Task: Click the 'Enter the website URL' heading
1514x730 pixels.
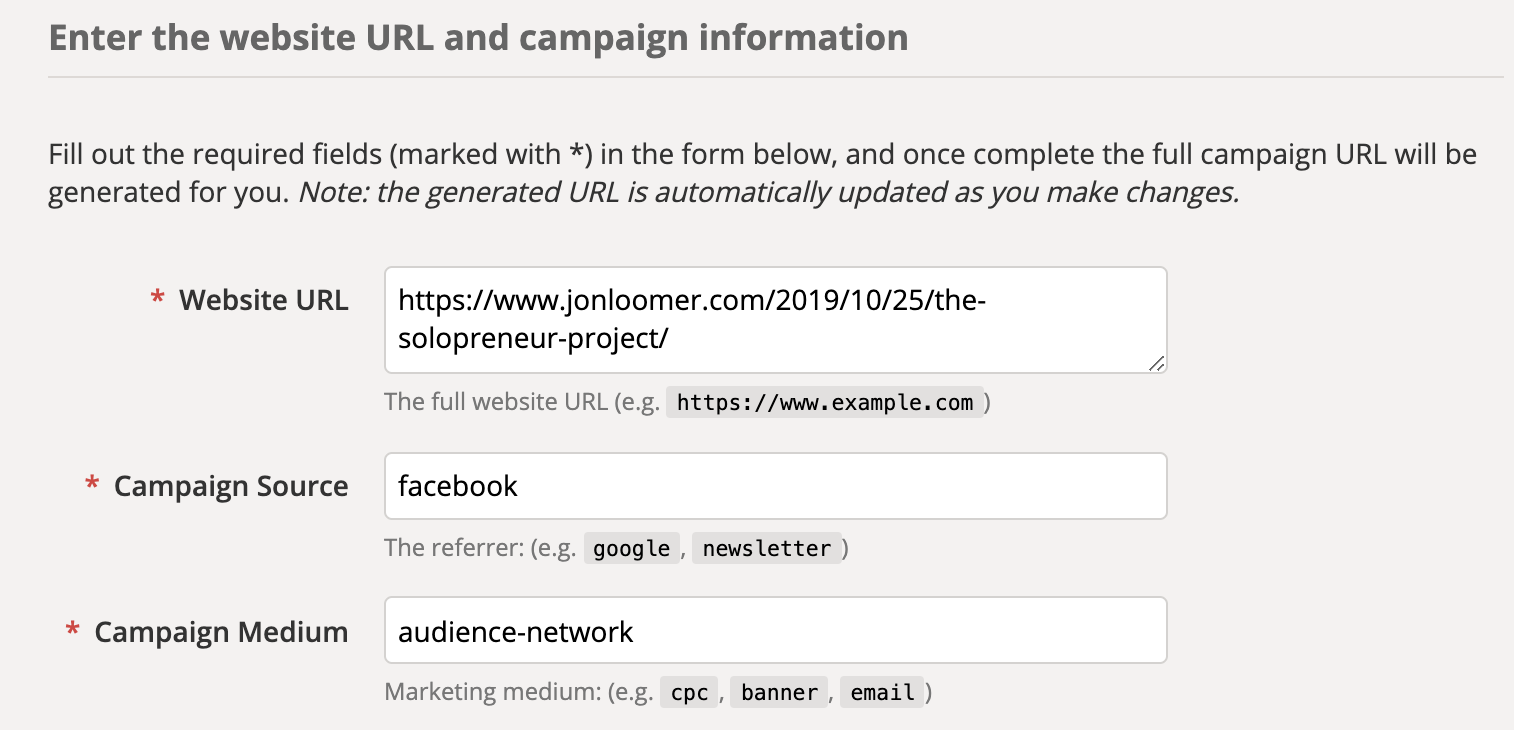Action: point(478,38)
